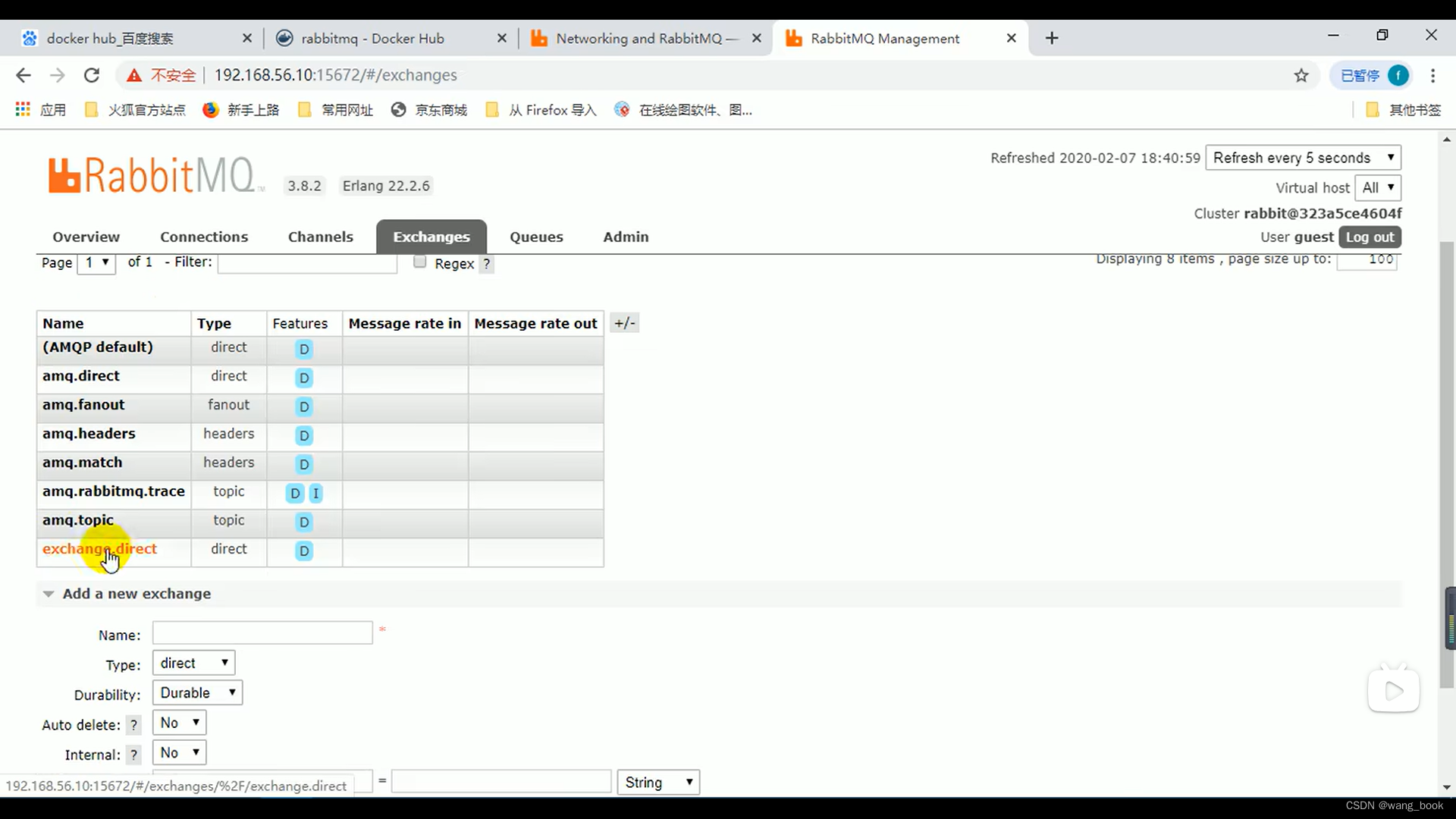Viewport: 1456px width, 819px height.
Task: Click the I feature badge of amq.rabbitmq.trace
Action: (316, 494)
